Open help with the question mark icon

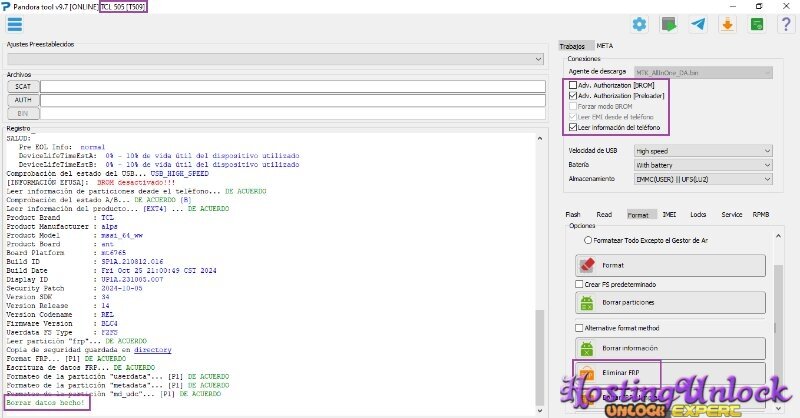pos(786,24)
